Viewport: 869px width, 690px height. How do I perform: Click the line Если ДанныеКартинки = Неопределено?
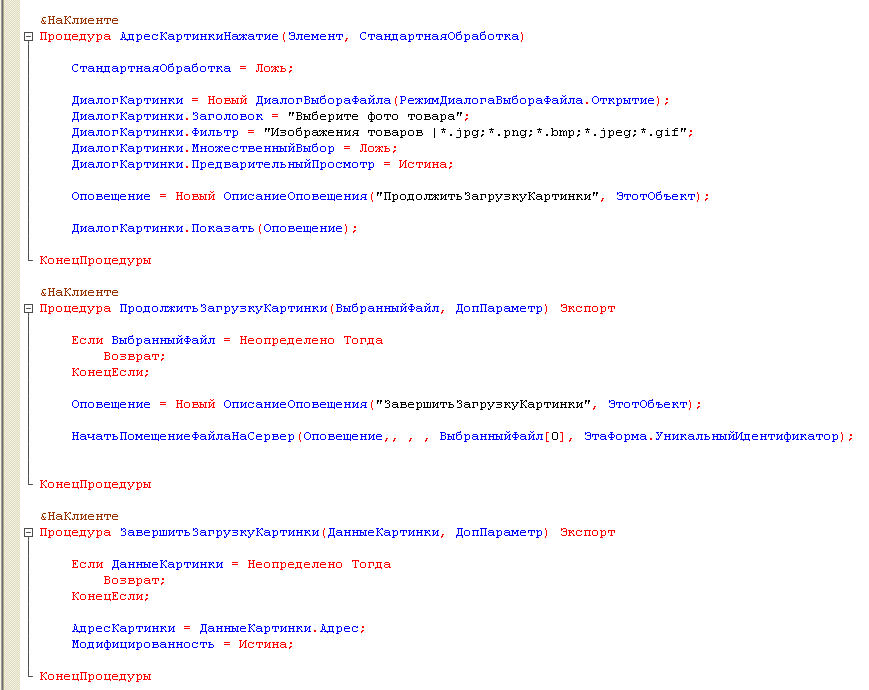(231, 565)
